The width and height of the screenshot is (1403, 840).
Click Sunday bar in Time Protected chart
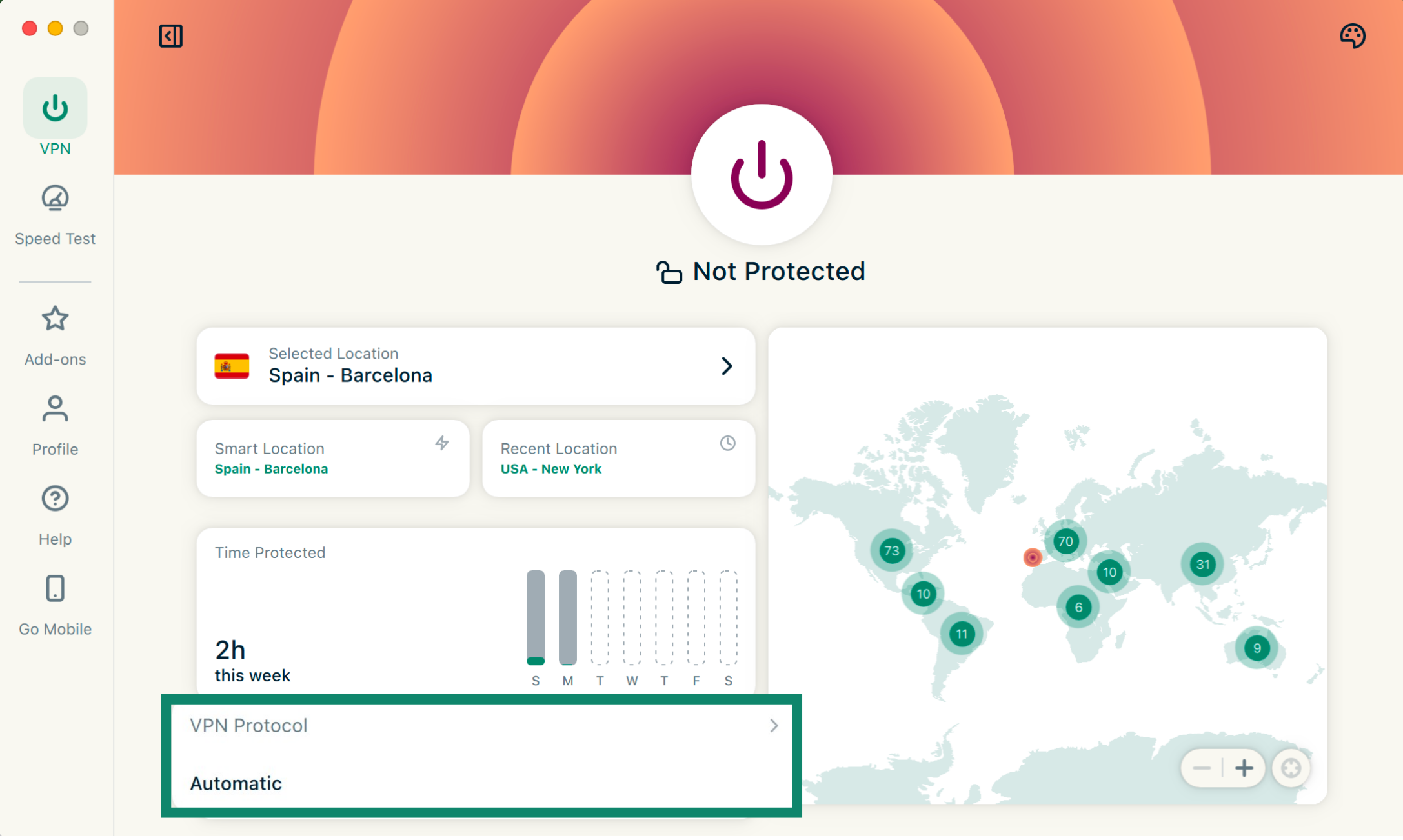(x=535, y=617)
